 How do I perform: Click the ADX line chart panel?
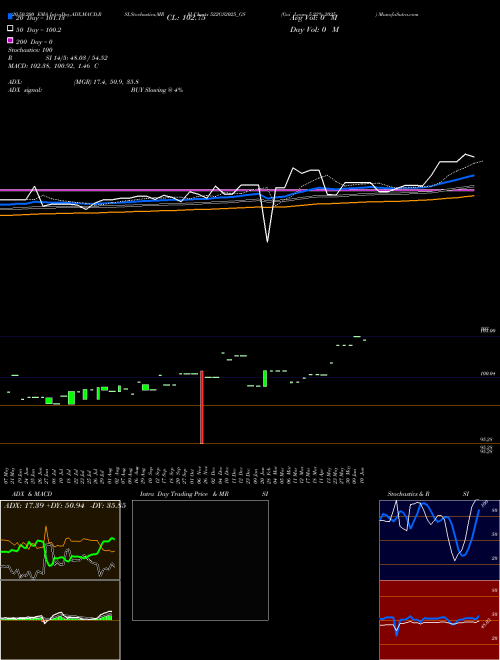pyautogui.click(x=60, y=540)
